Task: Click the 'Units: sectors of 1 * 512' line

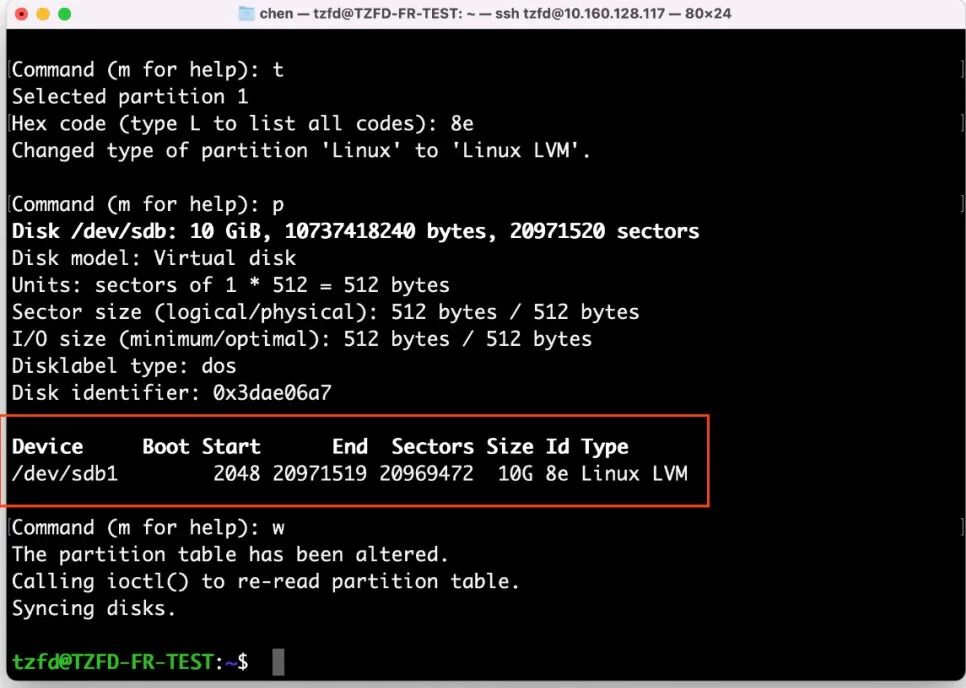Action: pyautogui.click(x=230, y=285)
